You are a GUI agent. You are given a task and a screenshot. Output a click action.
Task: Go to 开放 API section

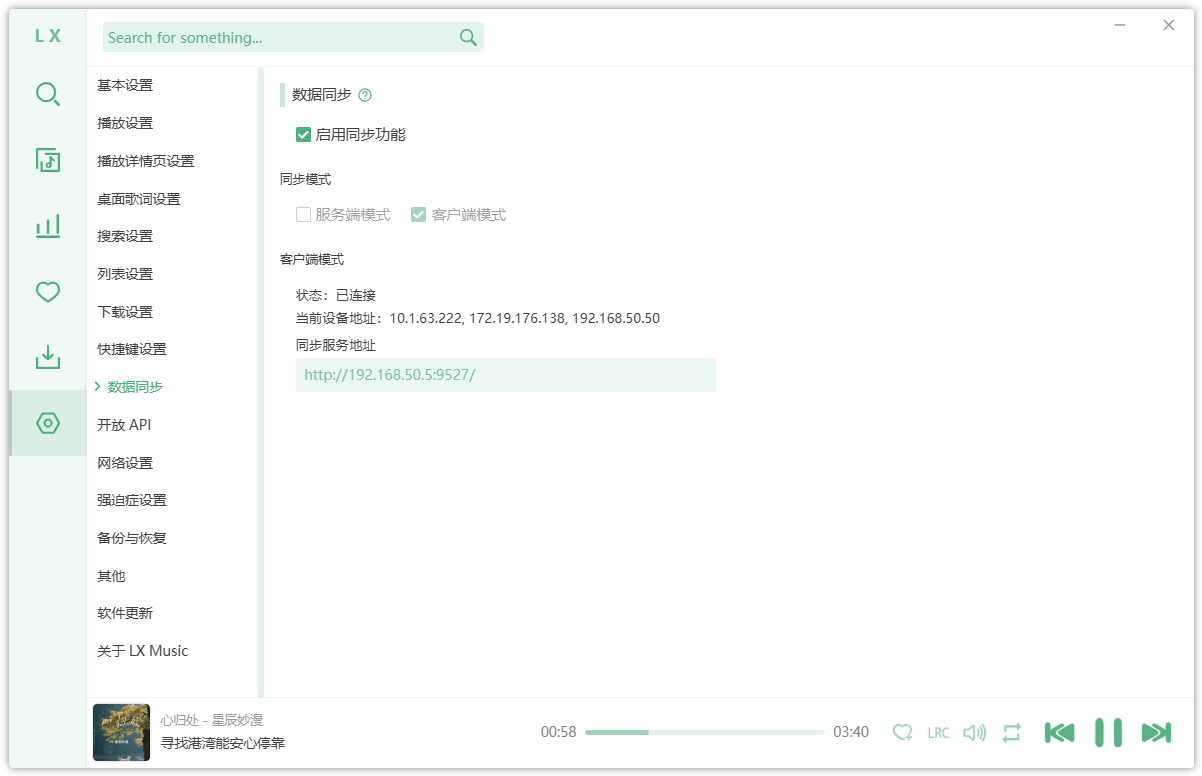(124, 425)
